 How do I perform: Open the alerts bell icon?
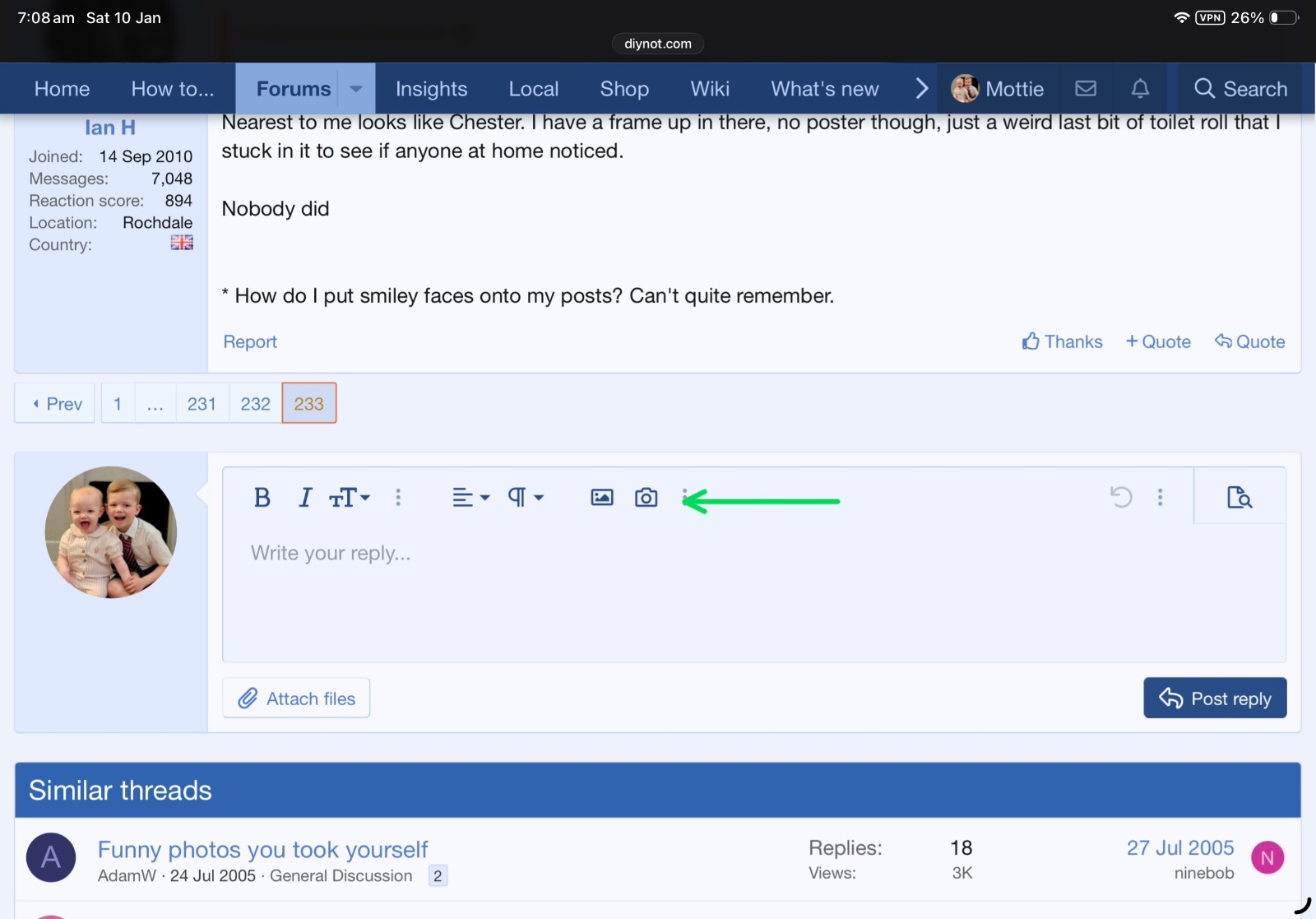coord(1140,89)
